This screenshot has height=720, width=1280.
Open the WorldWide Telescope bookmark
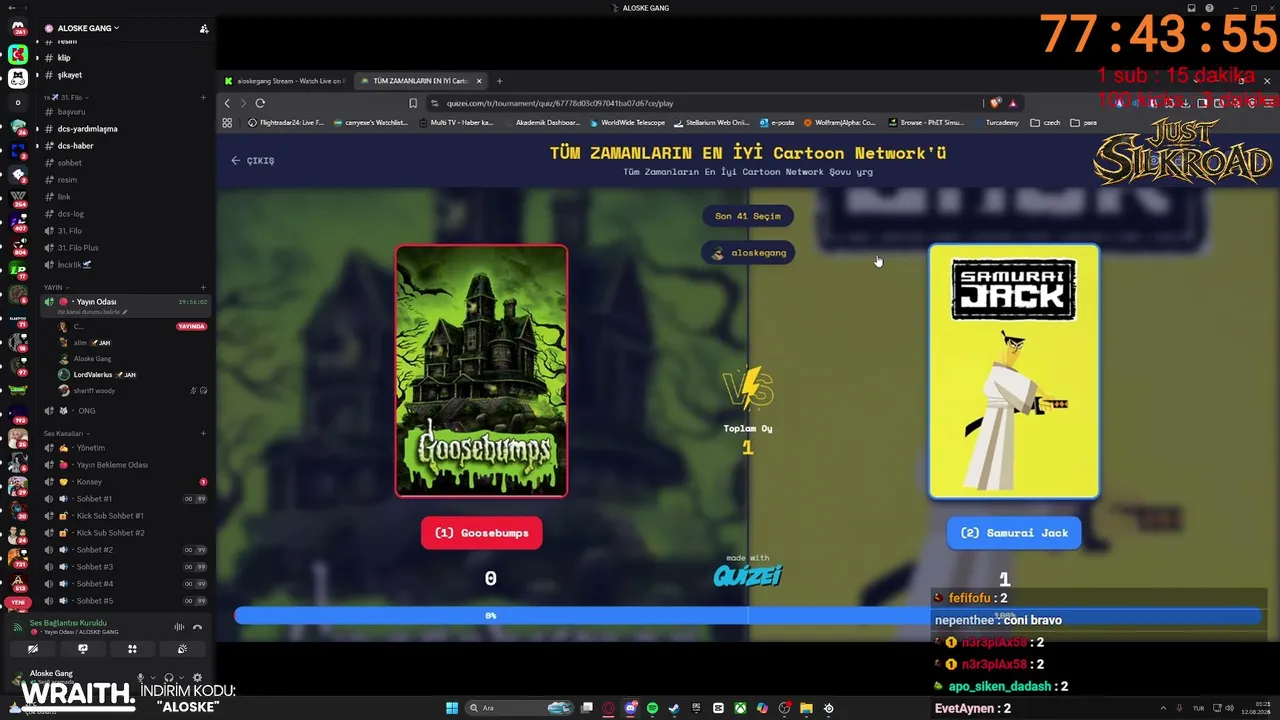click(x=627, y=123)
